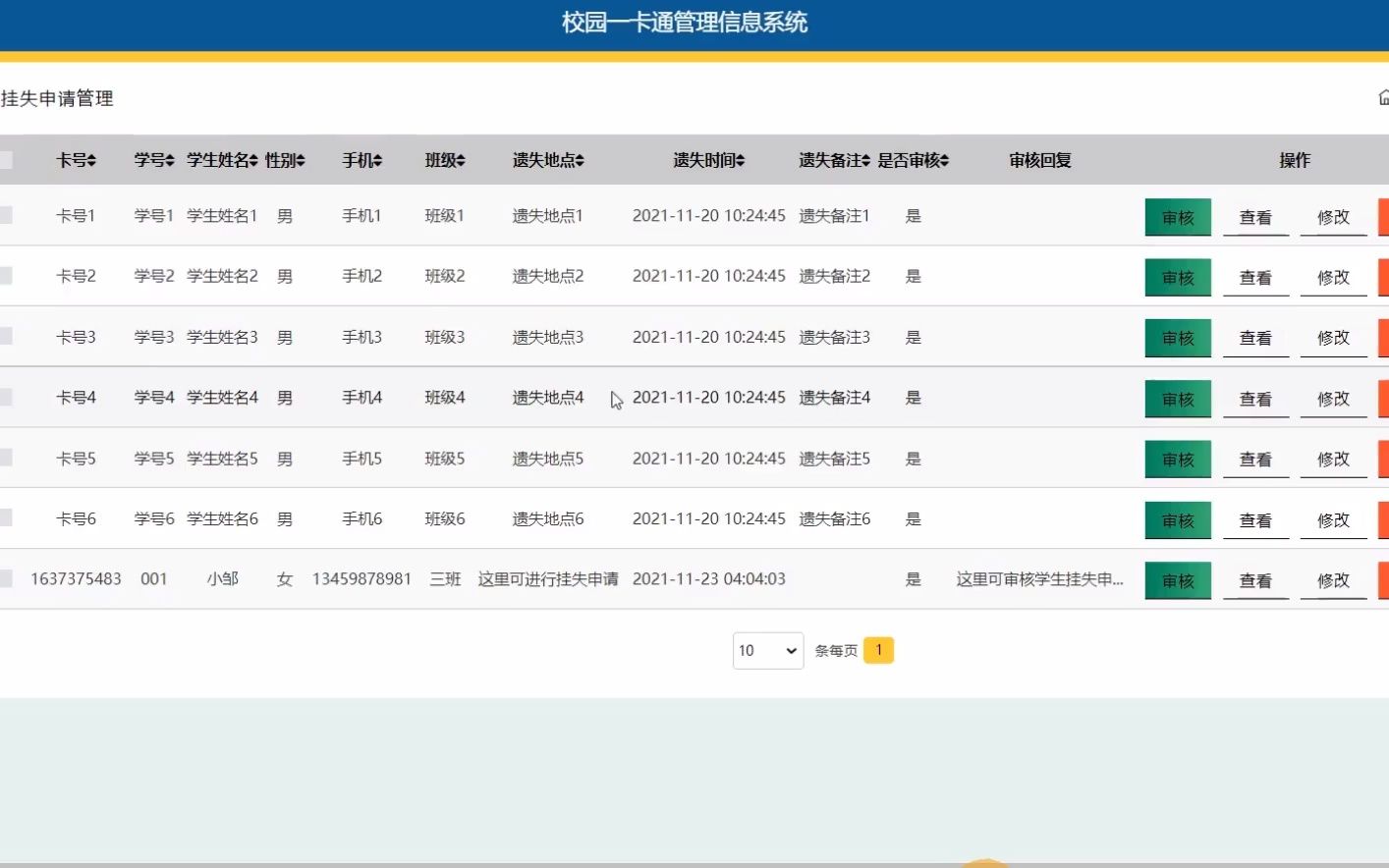Click the 审核 button on 卡号2 row
Viewport: 1389px width, 868px height.
[x=1177, y=277]
